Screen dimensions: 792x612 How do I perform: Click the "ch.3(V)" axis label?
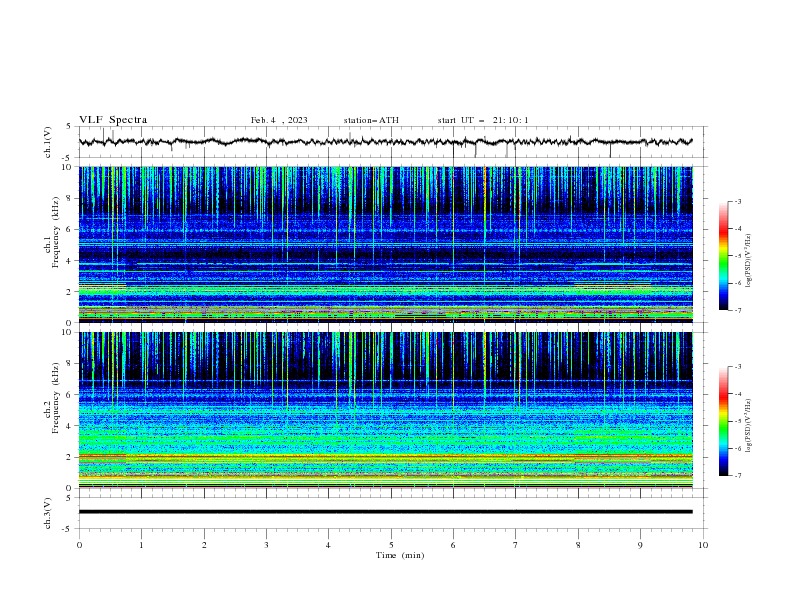[x=48, y=513]
